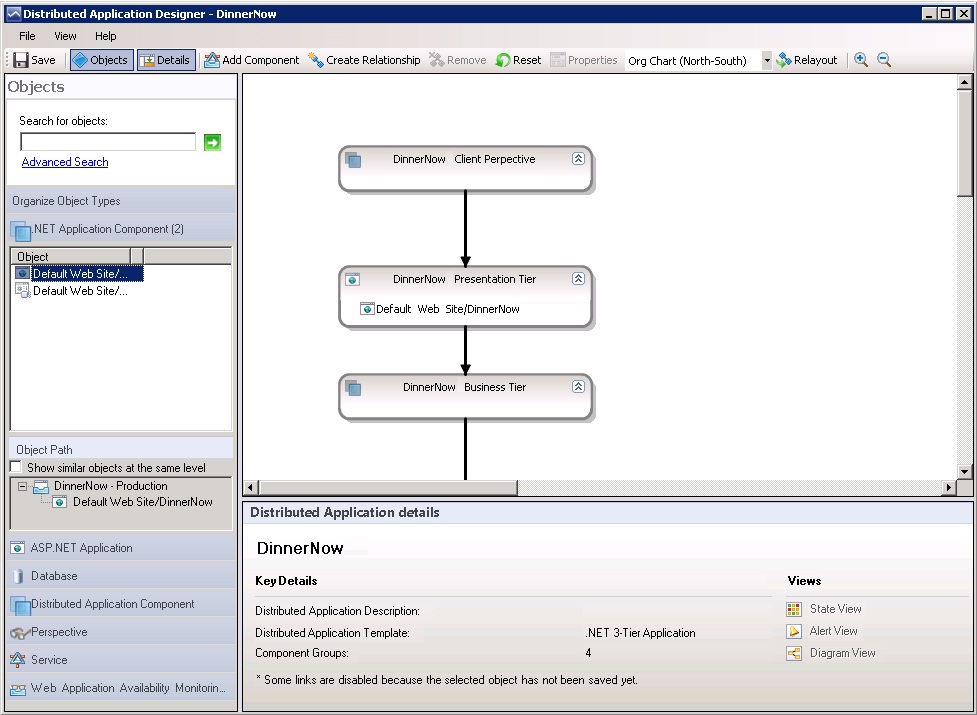Click the Perspective glasses icon
Screen dimensions: 977x715
click(19, 633)
